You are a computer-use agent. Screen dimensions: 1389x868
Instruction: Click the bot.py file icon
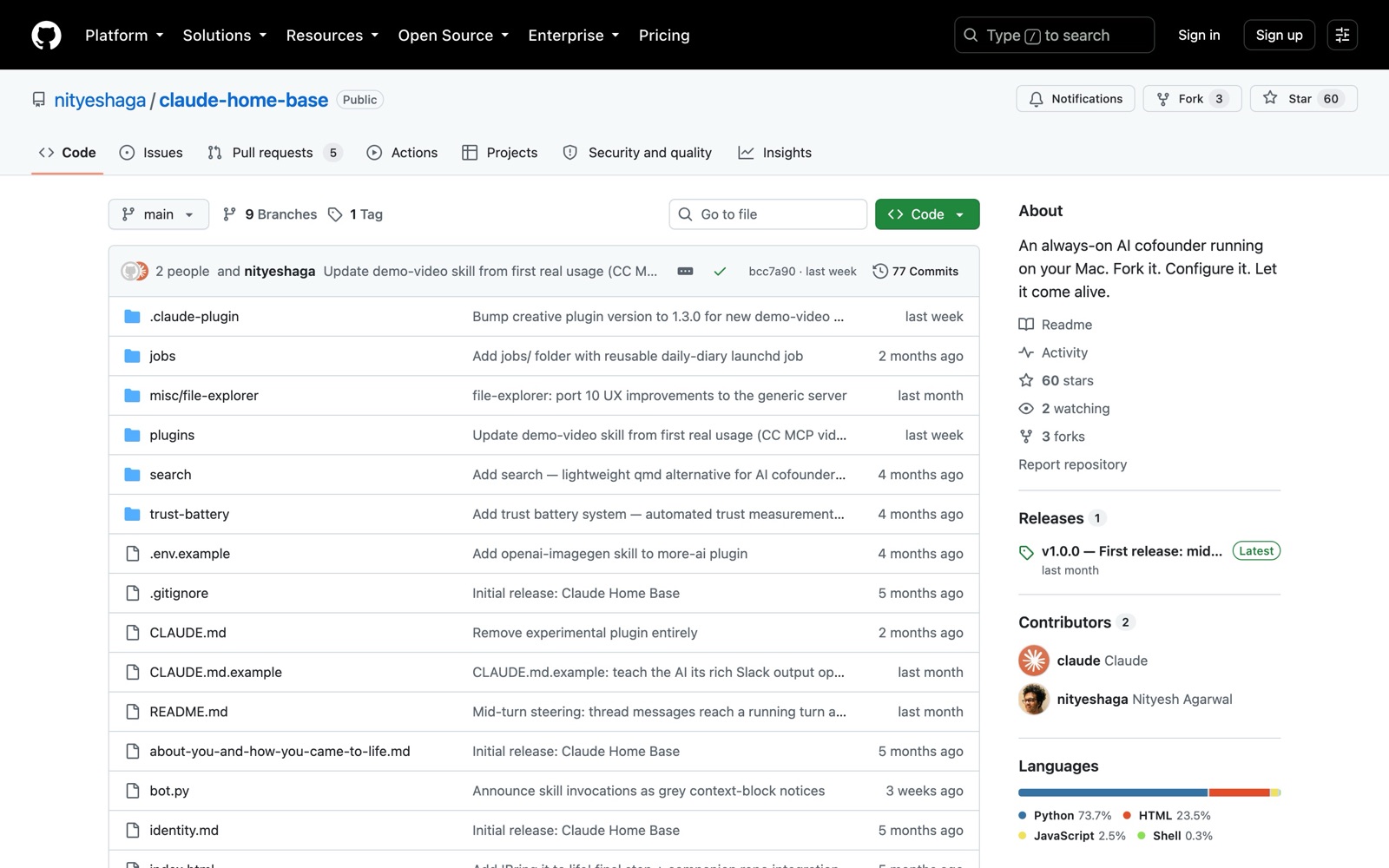click(x=132, y=791)
